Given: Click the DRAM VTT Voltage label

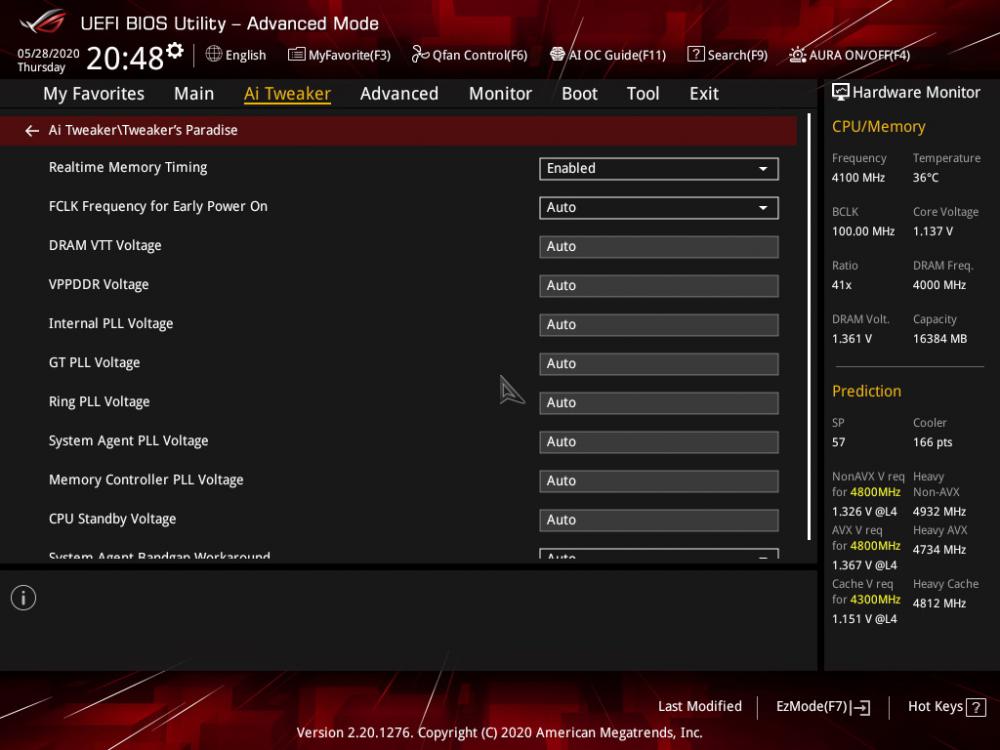Looking at the screenshot, I should point(105,246).
